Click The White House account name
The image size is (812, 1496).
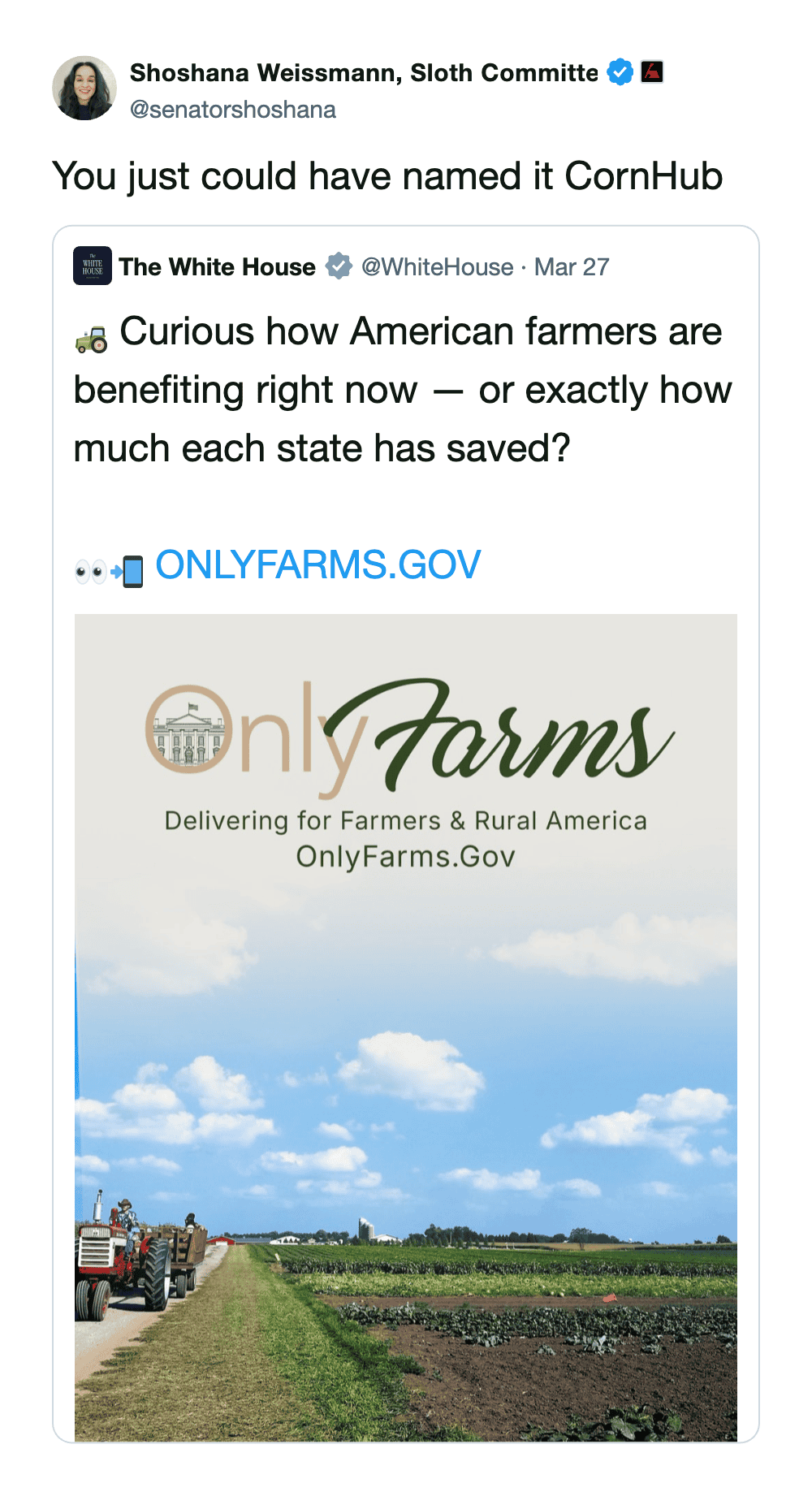pyautogui.click(x=218, y=267)
